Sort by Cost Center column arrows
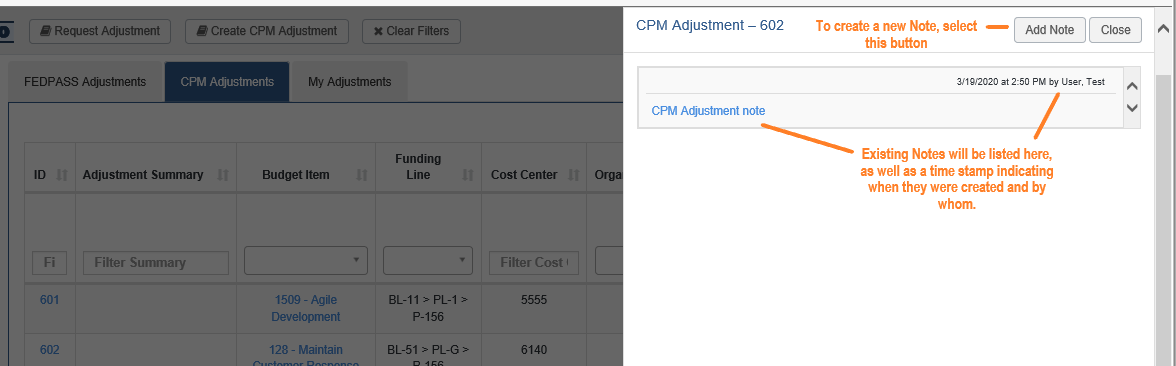The width and height of the screenshot is (1176, 366). pos(574,175)
